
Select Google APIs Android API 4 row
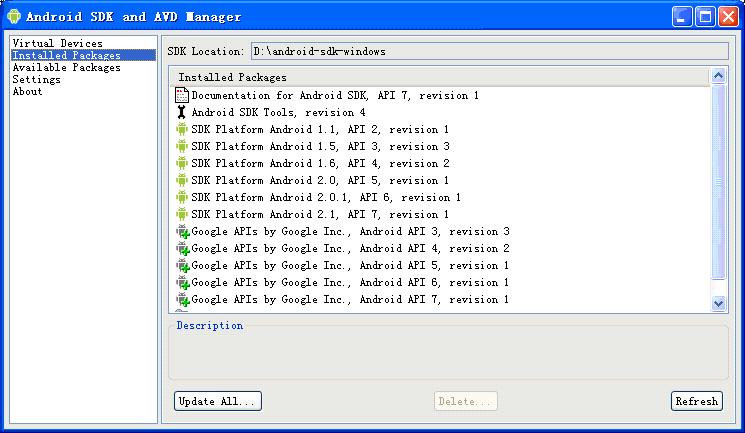pyautogui.click(x=350, y=249)
